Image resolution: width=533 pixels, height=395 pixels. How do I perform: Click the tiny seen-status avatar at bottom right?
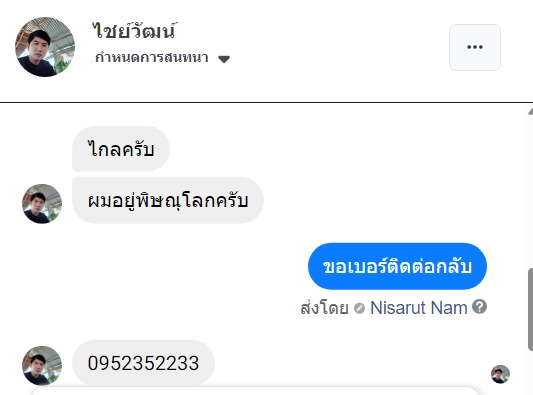click(500, 374)
